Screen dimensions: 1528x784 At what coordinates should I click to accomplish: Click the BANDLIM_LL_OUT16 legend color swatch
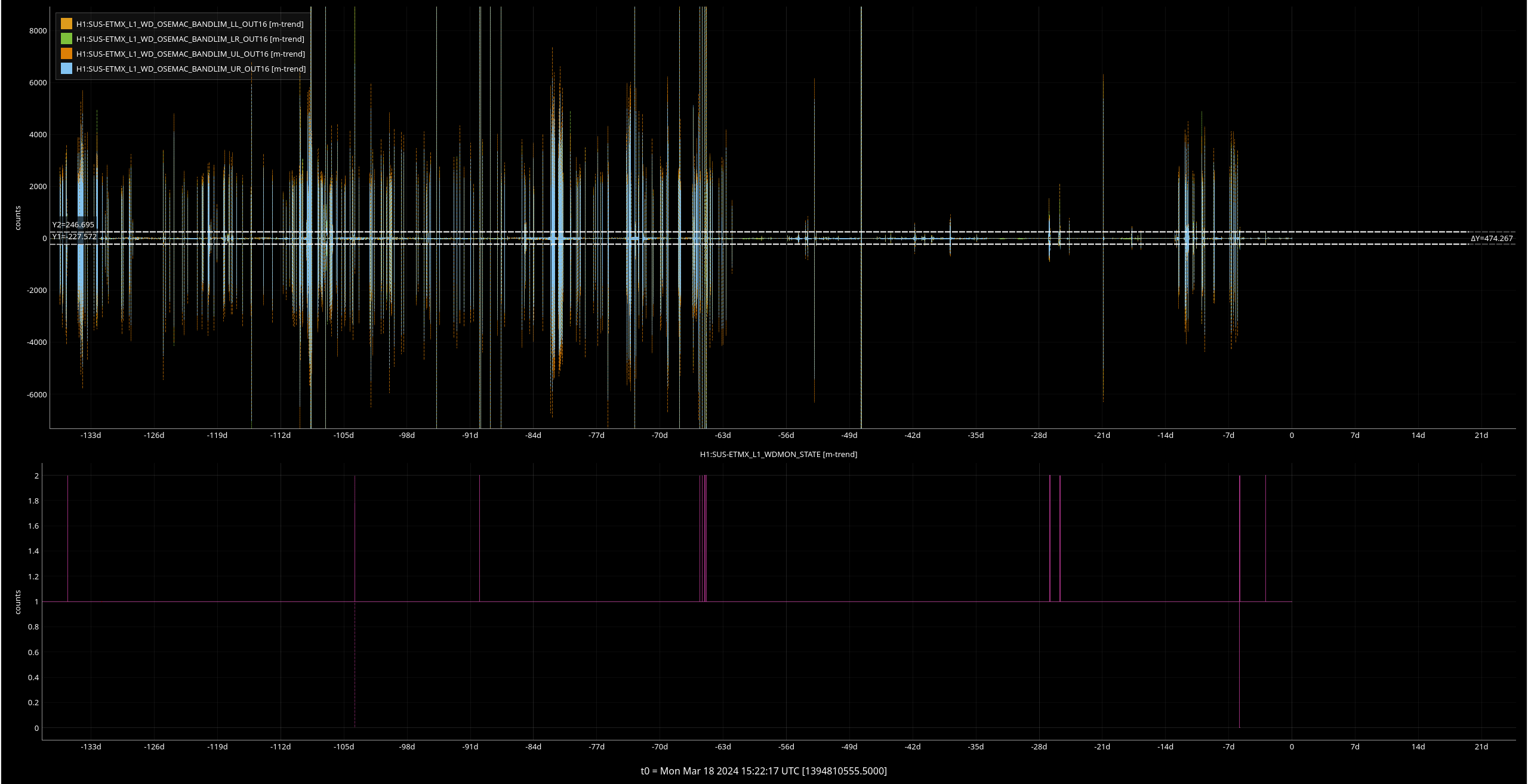click(x=66, y=24)
